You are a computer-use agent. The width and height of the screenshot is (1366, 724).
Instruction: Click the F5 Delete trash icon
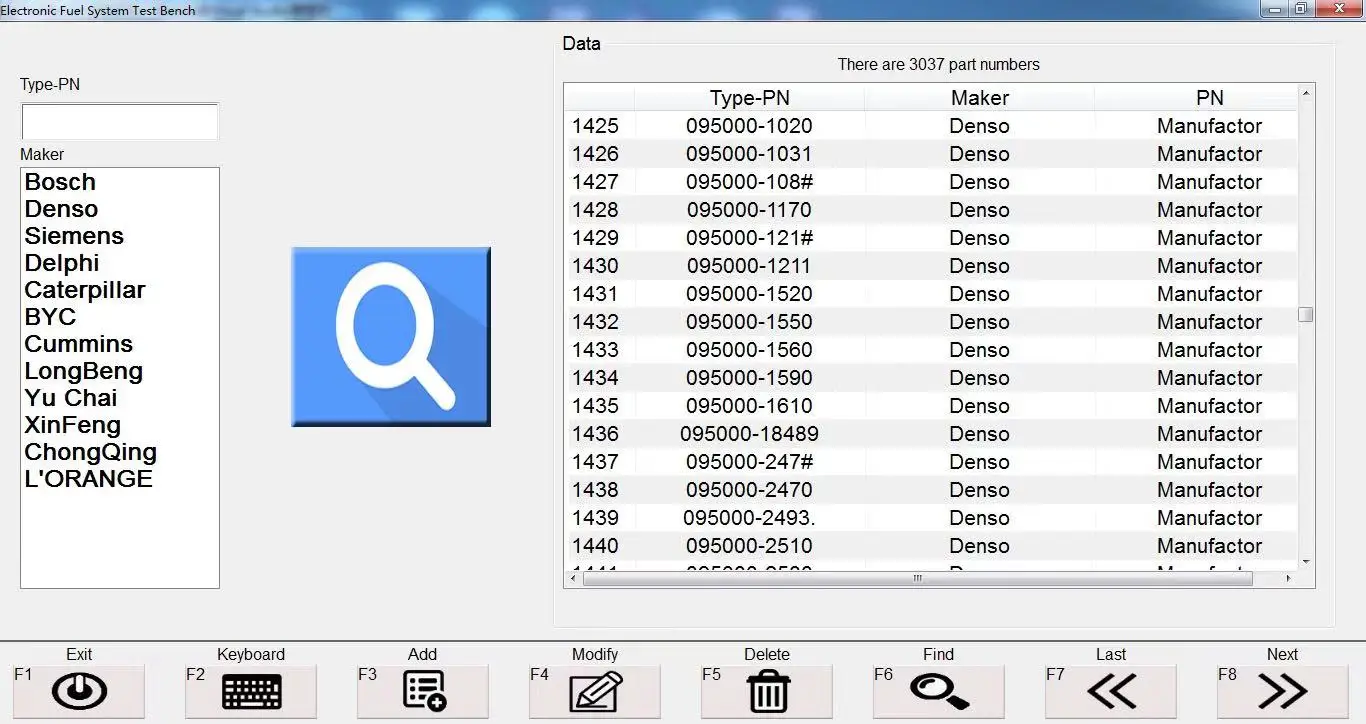tap(768, 691)
